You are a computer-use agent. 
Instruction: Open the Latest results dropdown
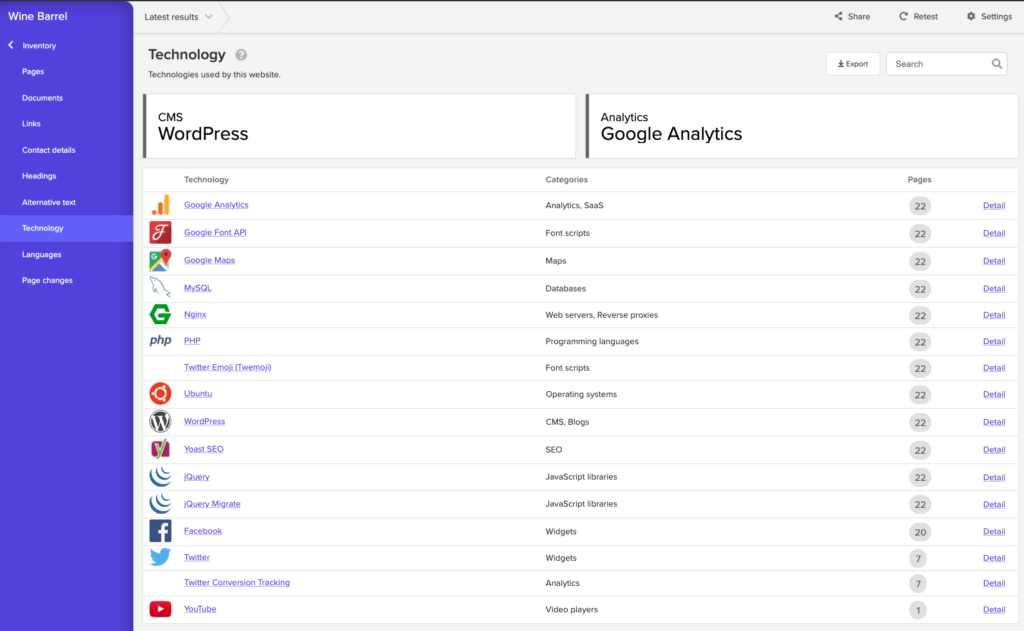[178, 17]
